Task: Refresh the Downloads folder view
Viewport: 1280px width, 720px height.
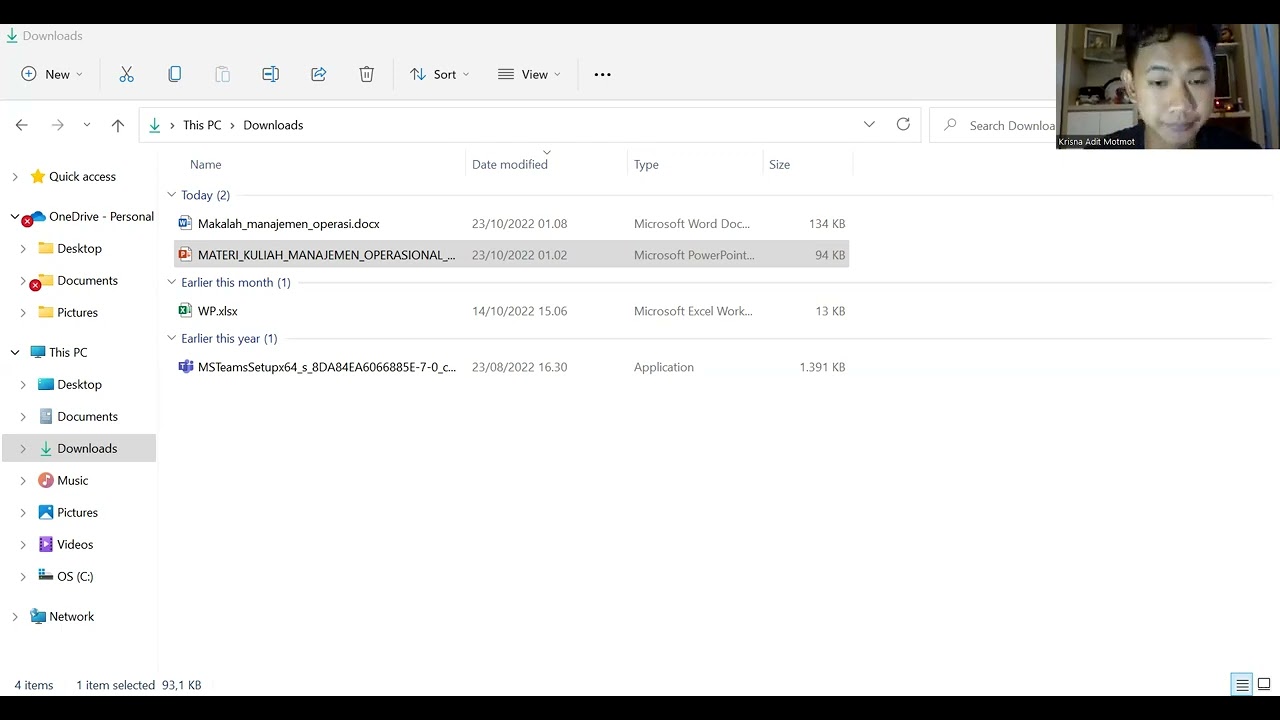Action: coord(903,124)
